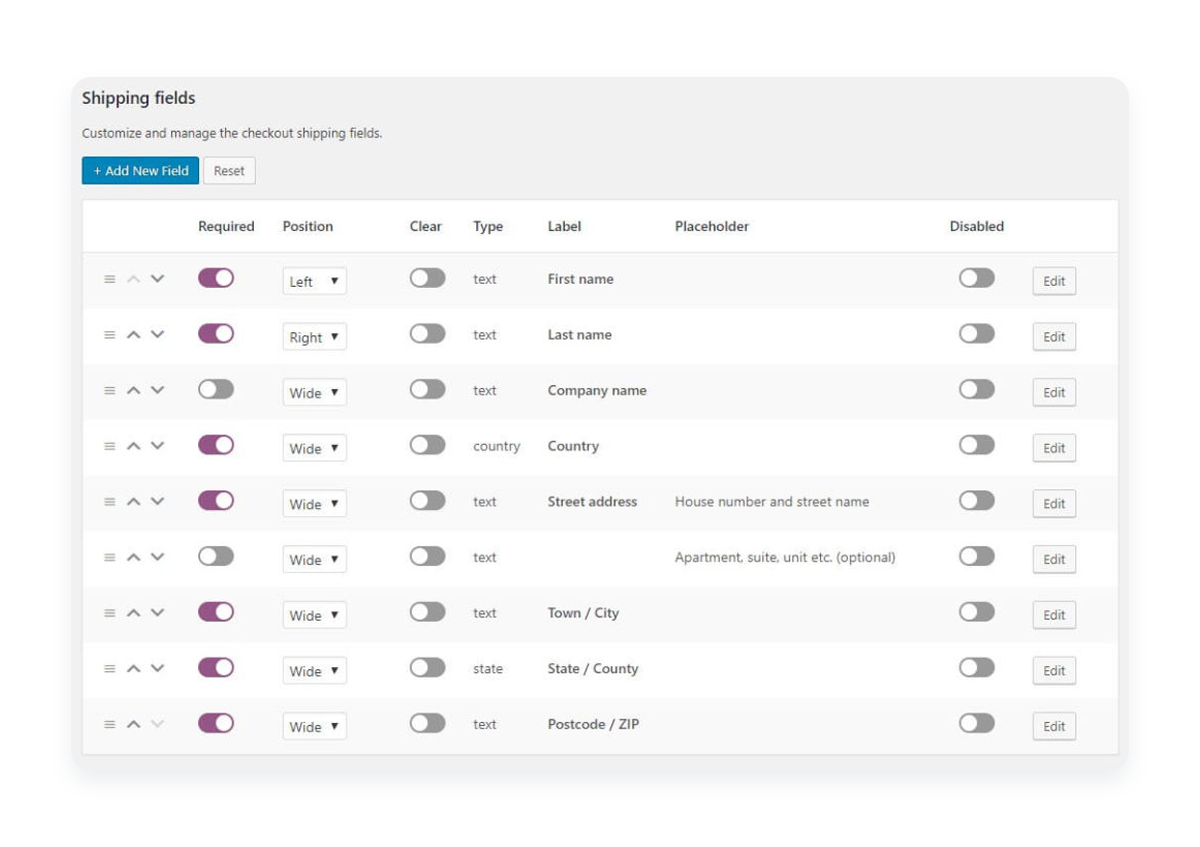Move State / County row down
This screenshot has height=847, width=1200.
(157, 669)
